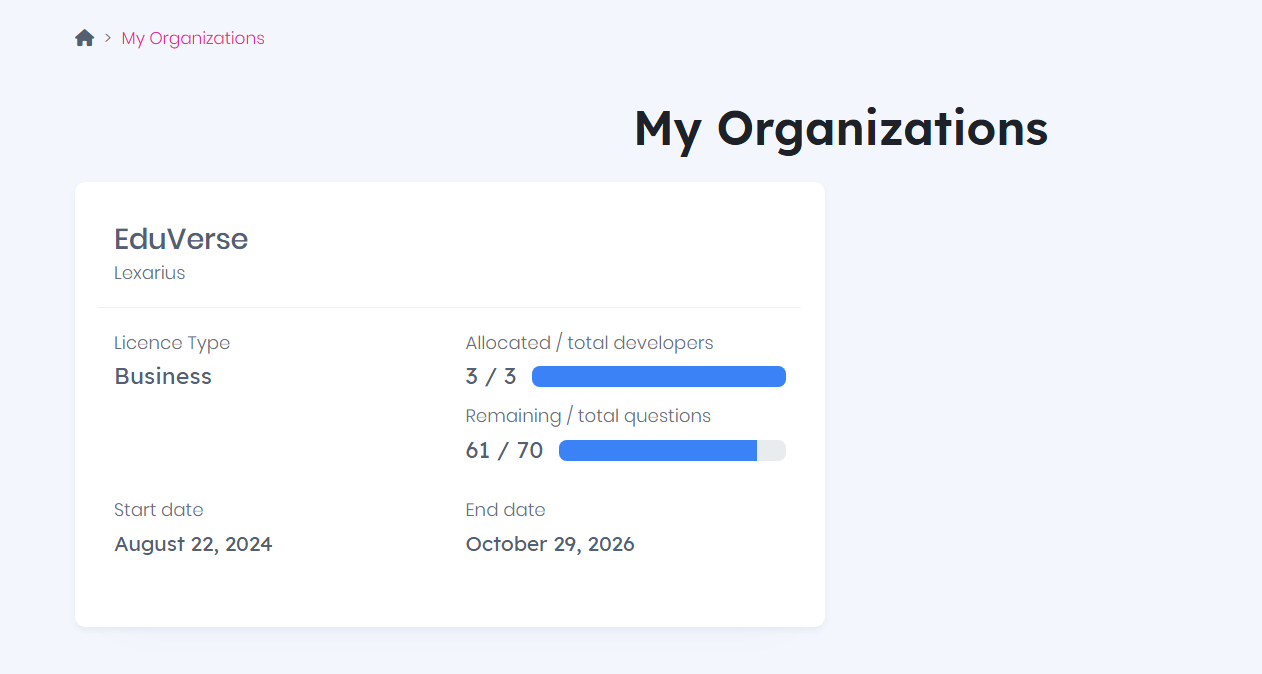Click the allocated developers progress bar
Viewport: 1262px width, 674px height.
click(658, 376)
